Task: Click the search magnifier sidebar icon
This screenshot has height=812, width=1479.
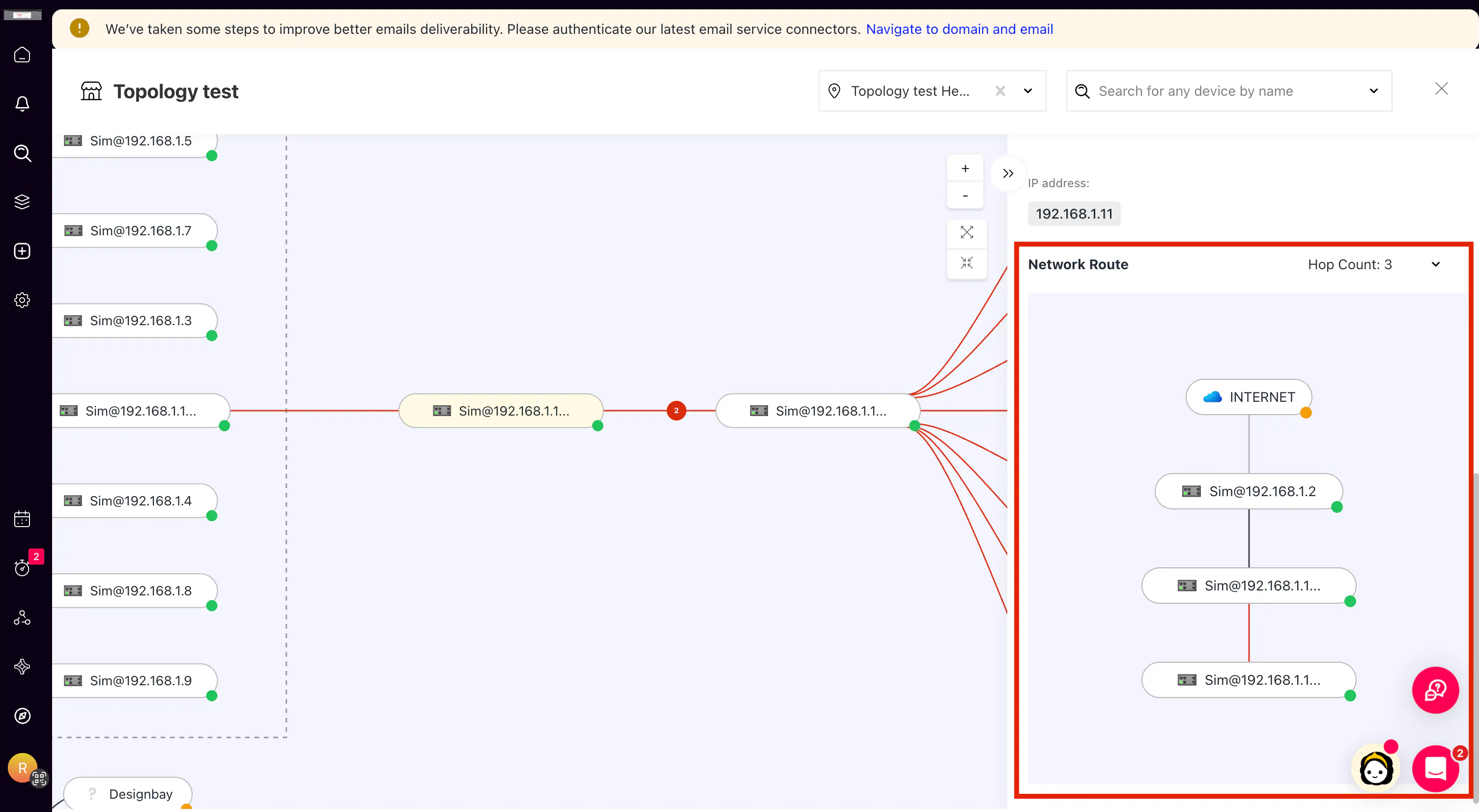Action: [x=22, y=153]
